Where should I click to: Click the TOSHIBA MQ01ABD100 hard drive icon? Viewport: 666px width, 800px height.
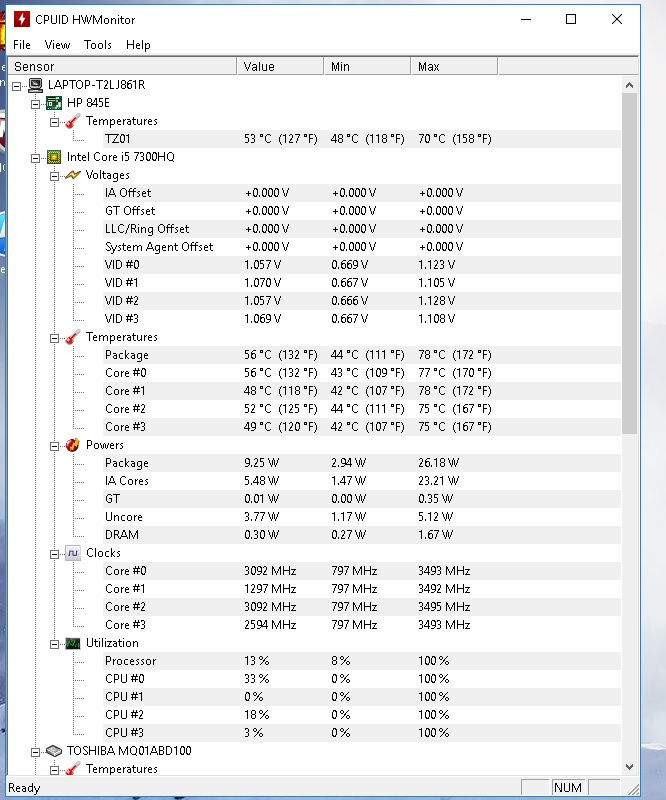point(54,751)
